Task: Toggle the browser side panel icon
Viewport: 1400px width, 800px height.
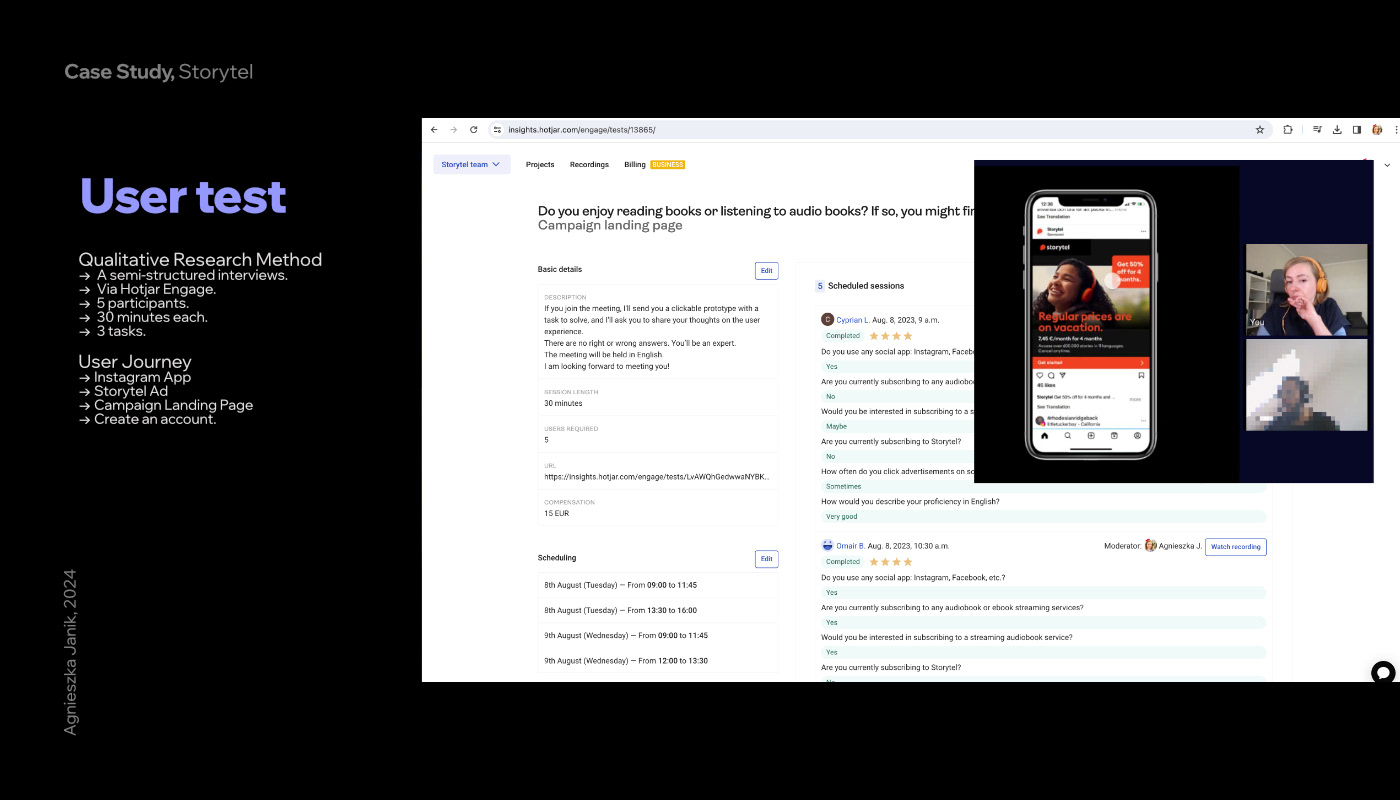Action: pos(1357,130)
